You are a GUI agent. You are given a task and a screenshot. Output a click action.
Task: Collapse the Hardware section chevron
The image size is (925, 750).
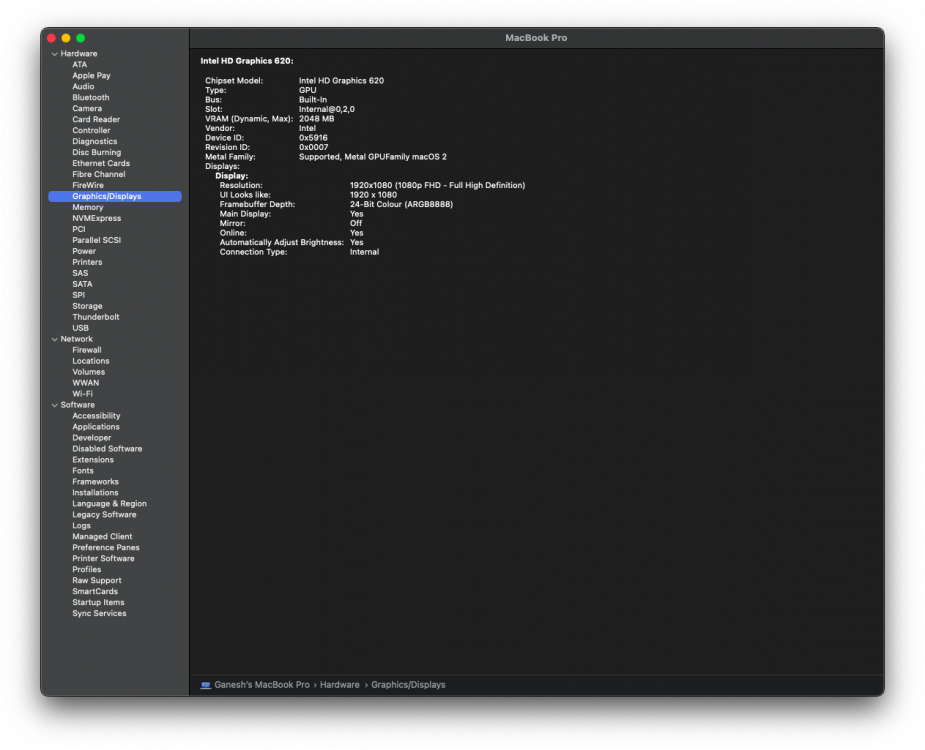55,54
